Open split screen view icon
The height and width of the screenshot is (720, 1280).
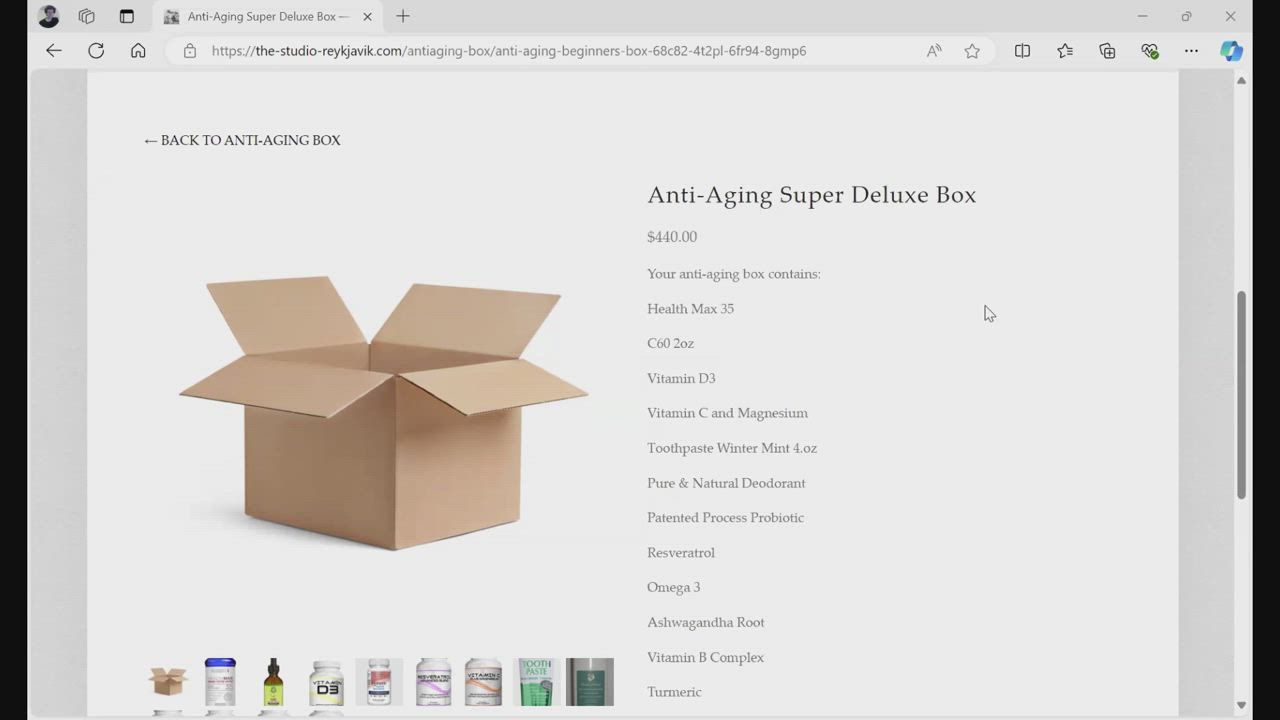(1022, 51)
